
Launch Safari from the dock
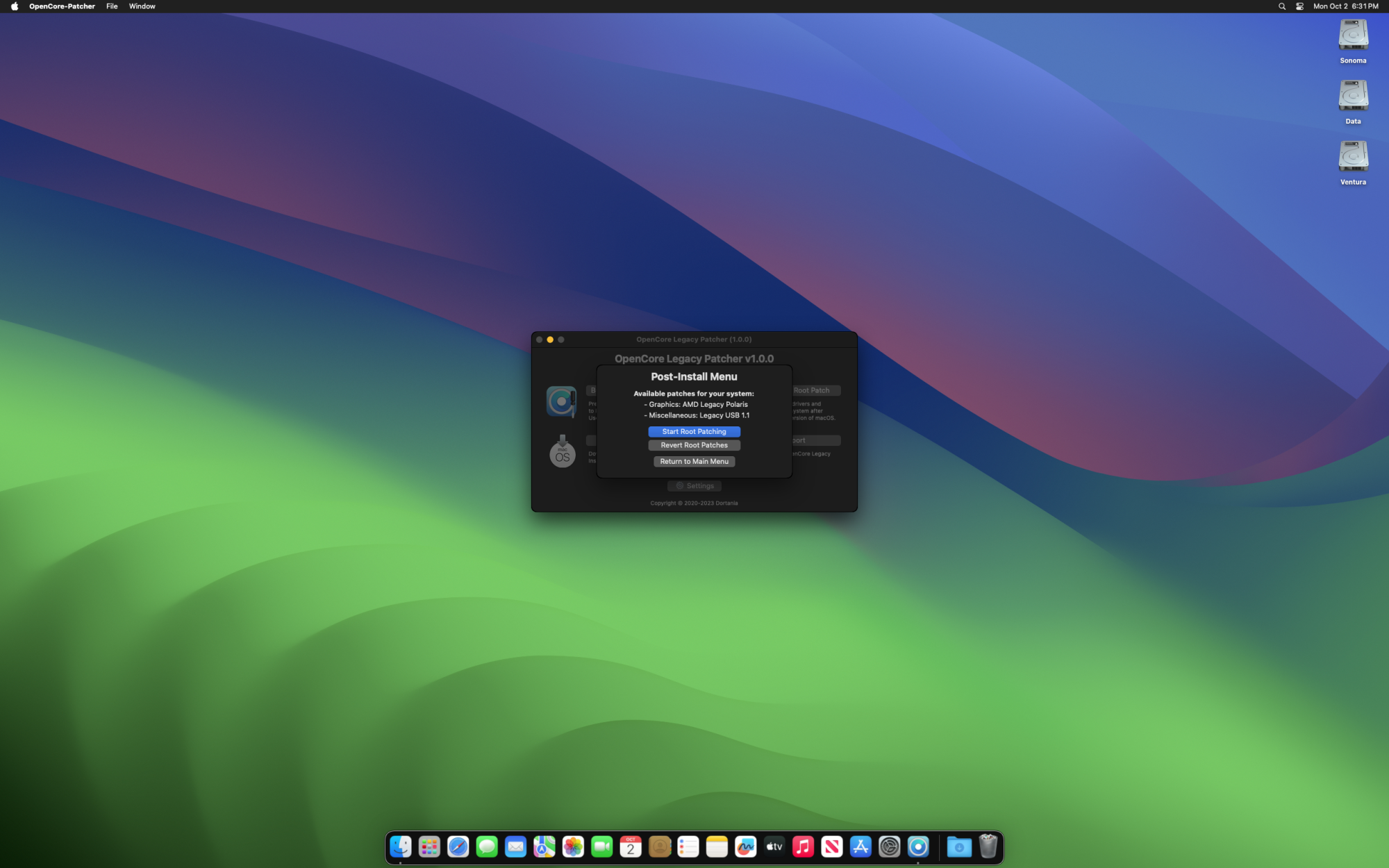click(x=458, y=846)
